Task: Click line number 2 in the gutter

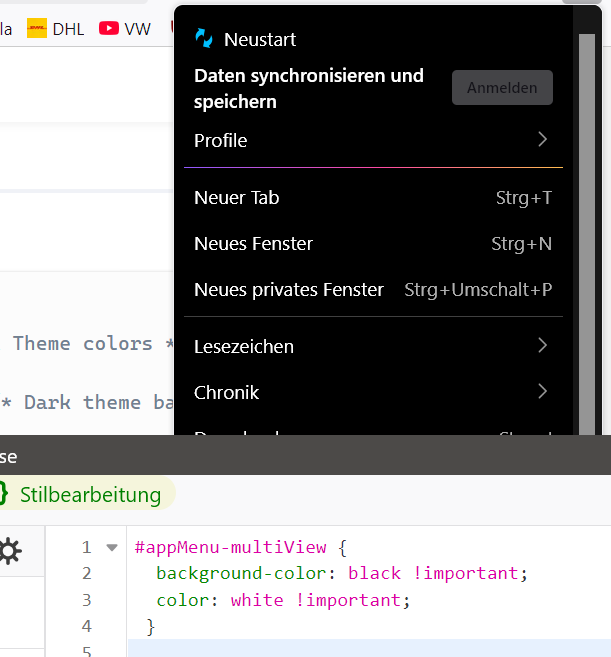Action: 87,573
